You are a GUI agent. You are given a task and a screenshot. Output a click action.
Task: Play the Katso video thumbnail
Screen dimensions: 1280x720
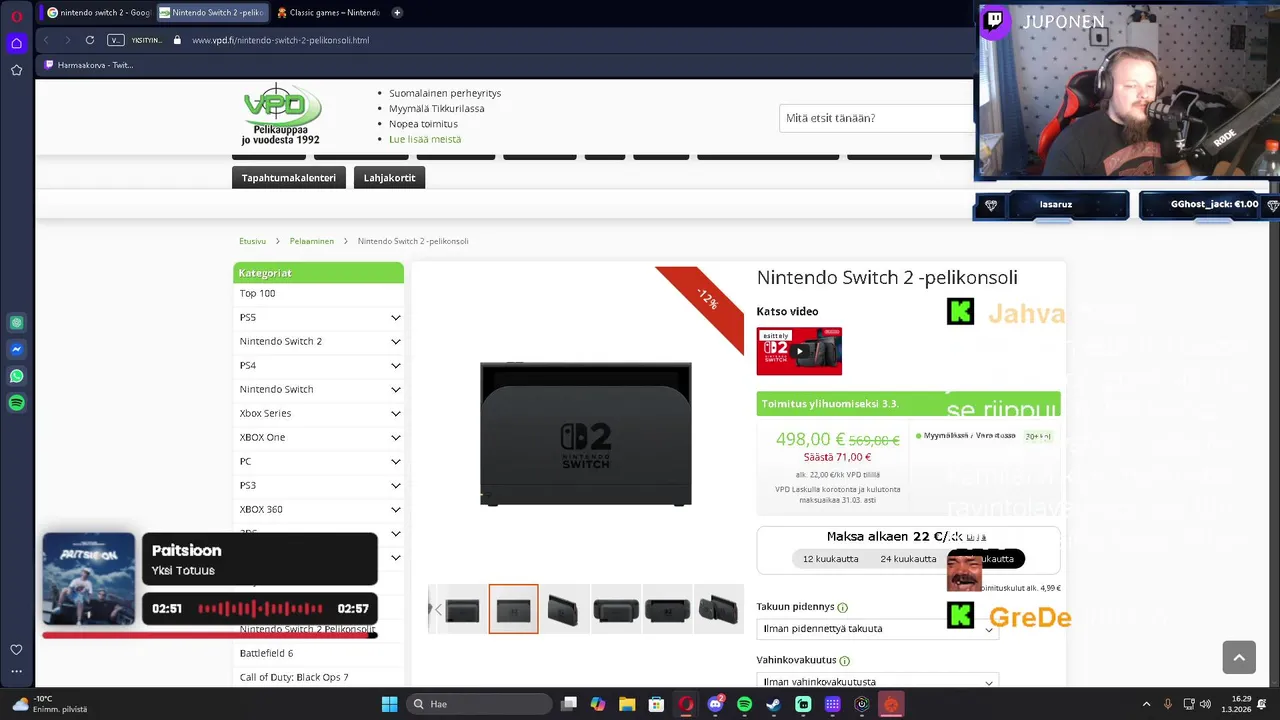(799, 351)
